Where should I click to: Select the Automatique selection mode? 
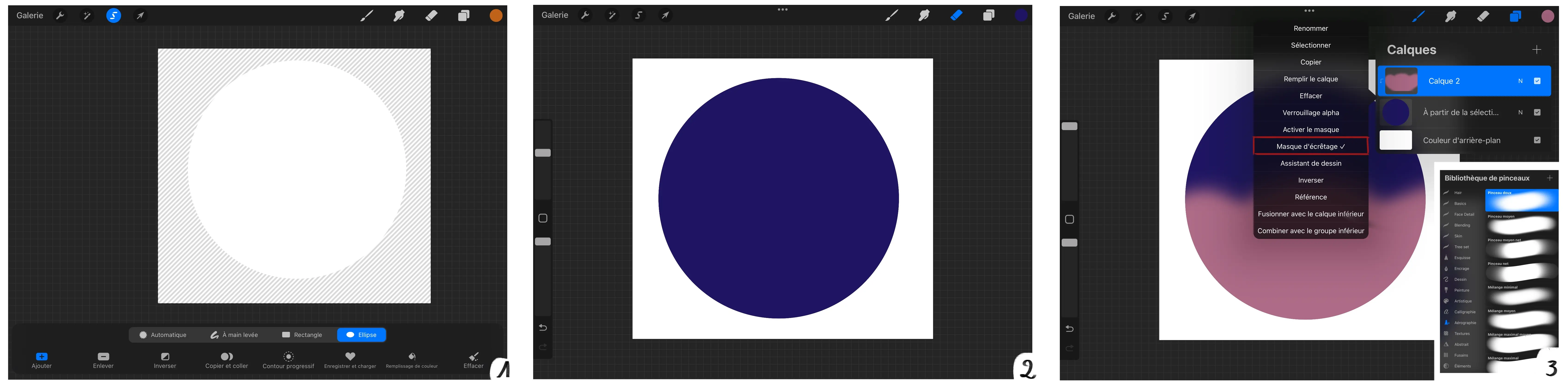click(162, 335)
